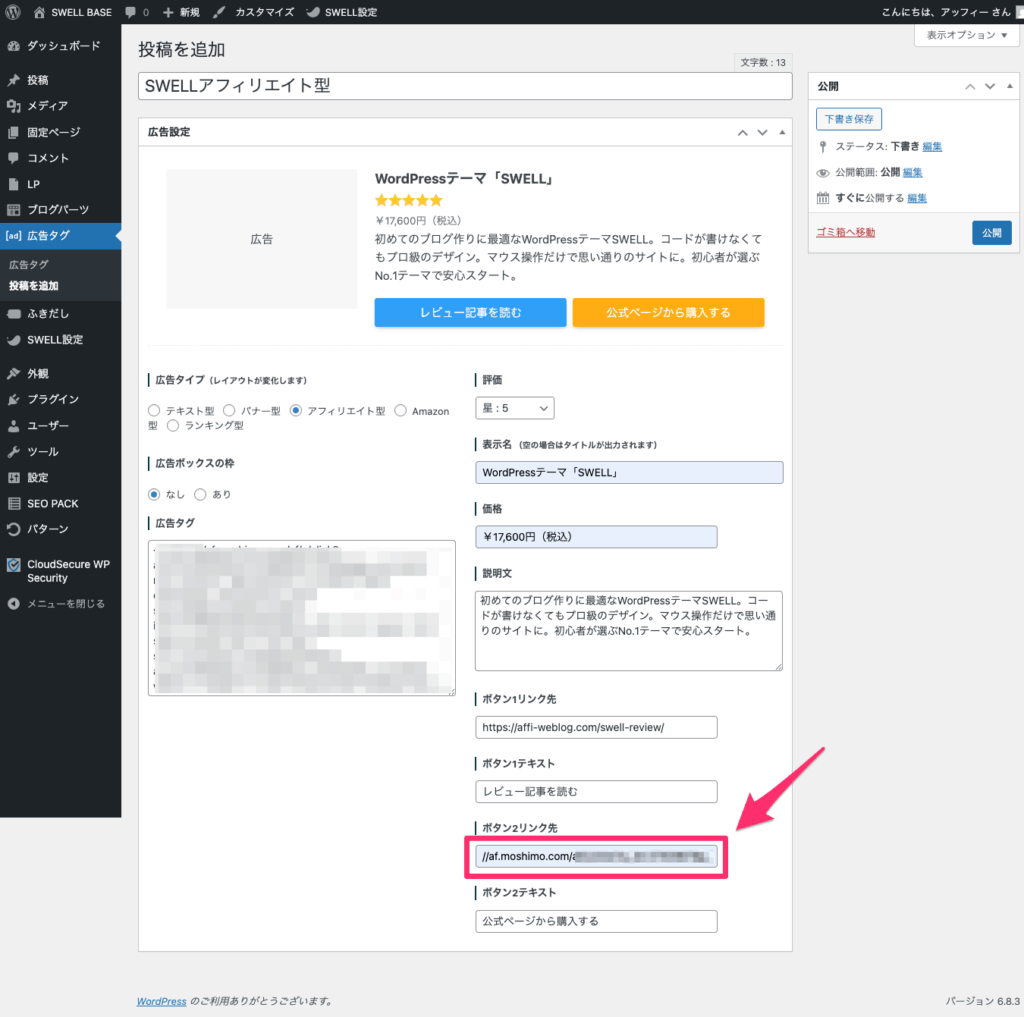Image resolution: width=1024 pixels, height=1017 pixels.
Task: Open the comments bubble icon in admin bar
Action: pos(132,12)
